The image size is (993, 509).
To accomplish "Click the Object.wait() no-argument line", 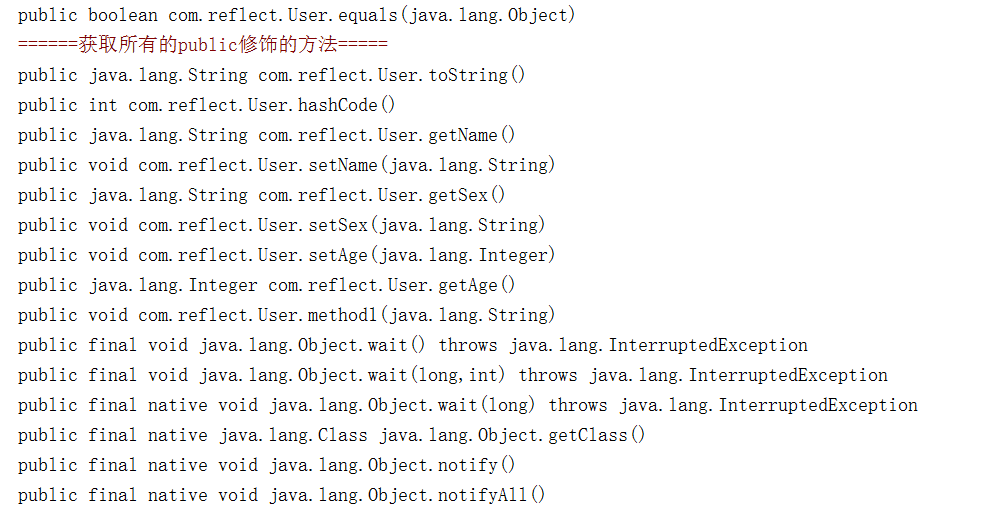I will click(x=412, y=345).
